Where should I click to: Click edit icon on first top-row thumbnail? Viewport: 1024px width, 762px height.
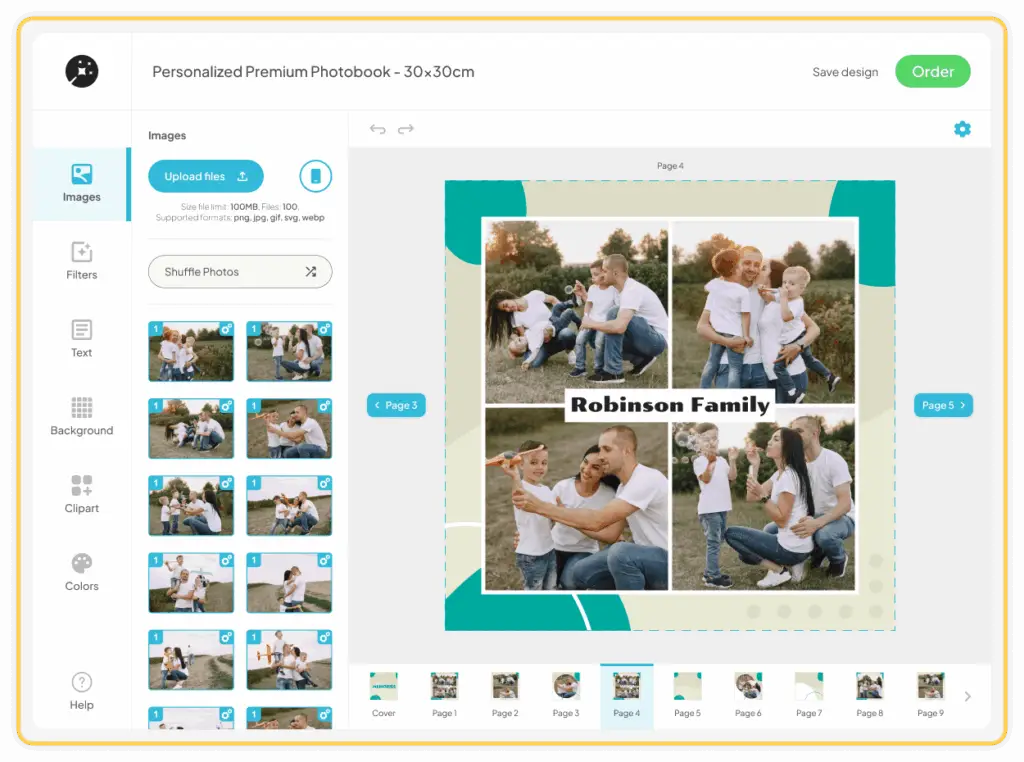(226, 329)
